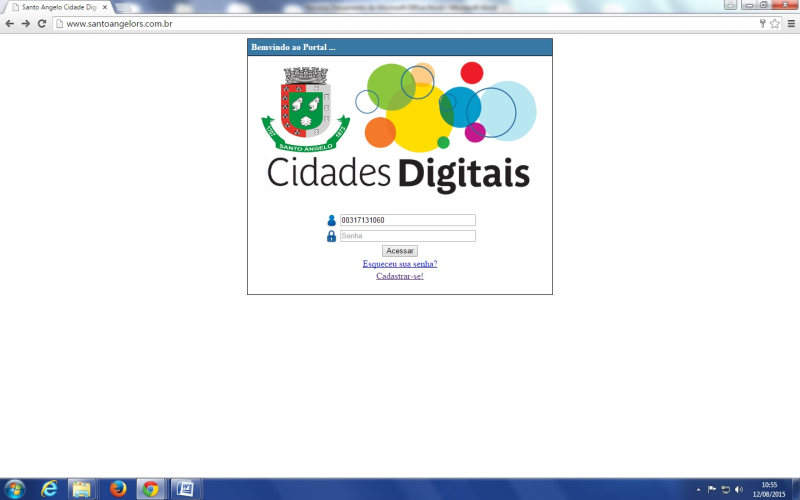Reload the page with the refresh icon
This screenshot has width=800, height=500.
[x=42, y=23]
